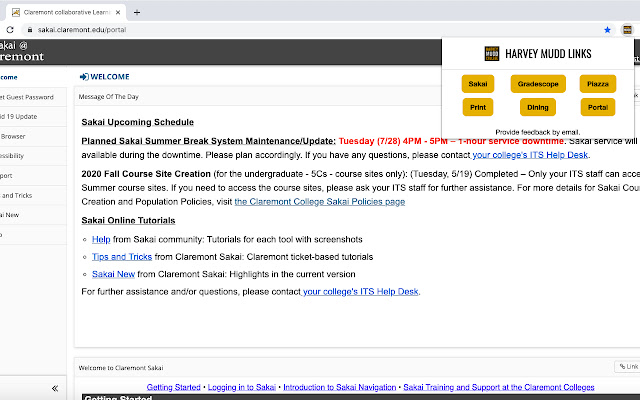Click Tips and Tricks tutorial link
This screenshot has height=400, width=640.
[122, 257]
